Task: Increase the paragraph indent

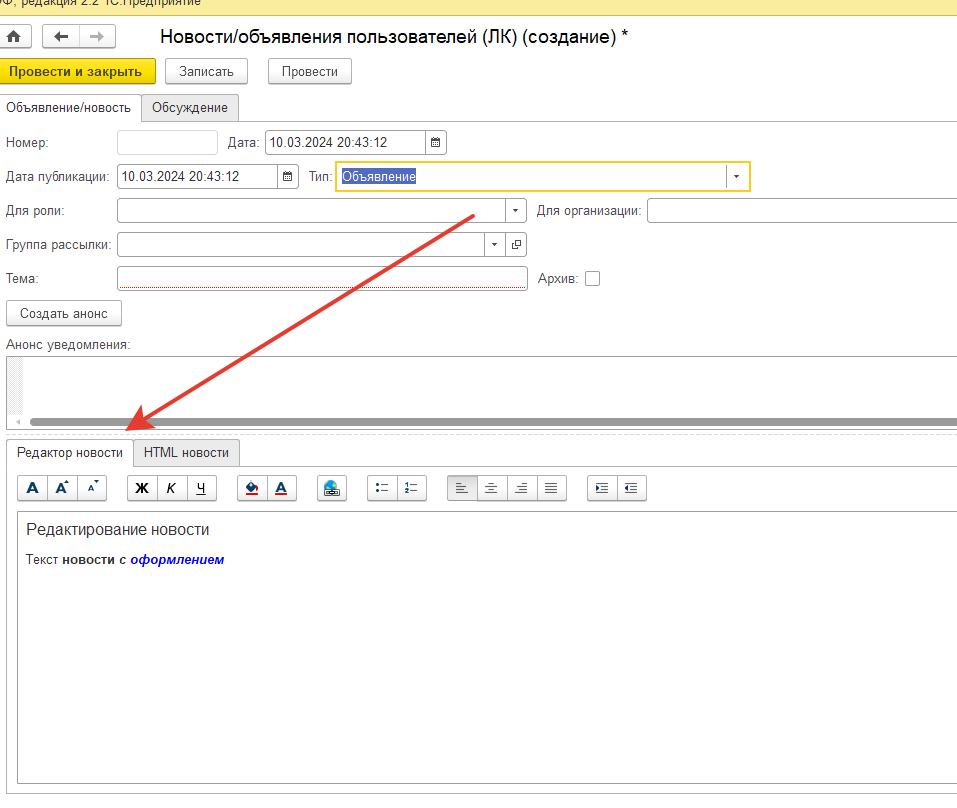Action: (x=602, y=488)
